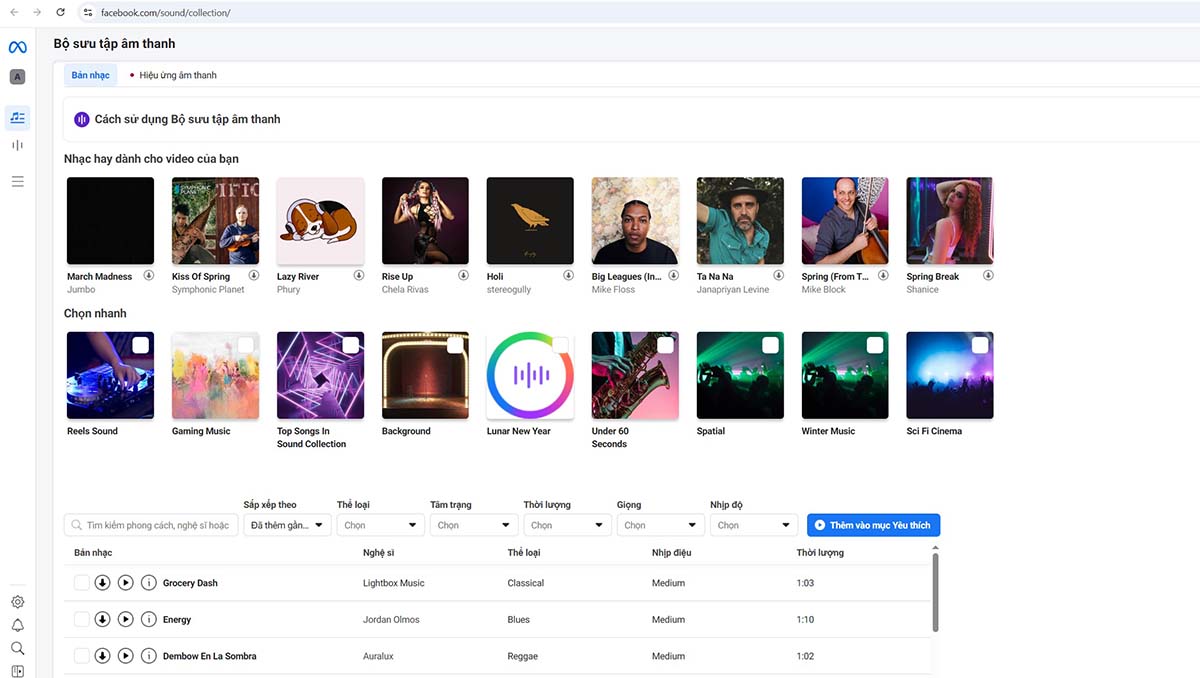Click artist Lightbox Music
1200x678 pixels.
click(393, 583)
